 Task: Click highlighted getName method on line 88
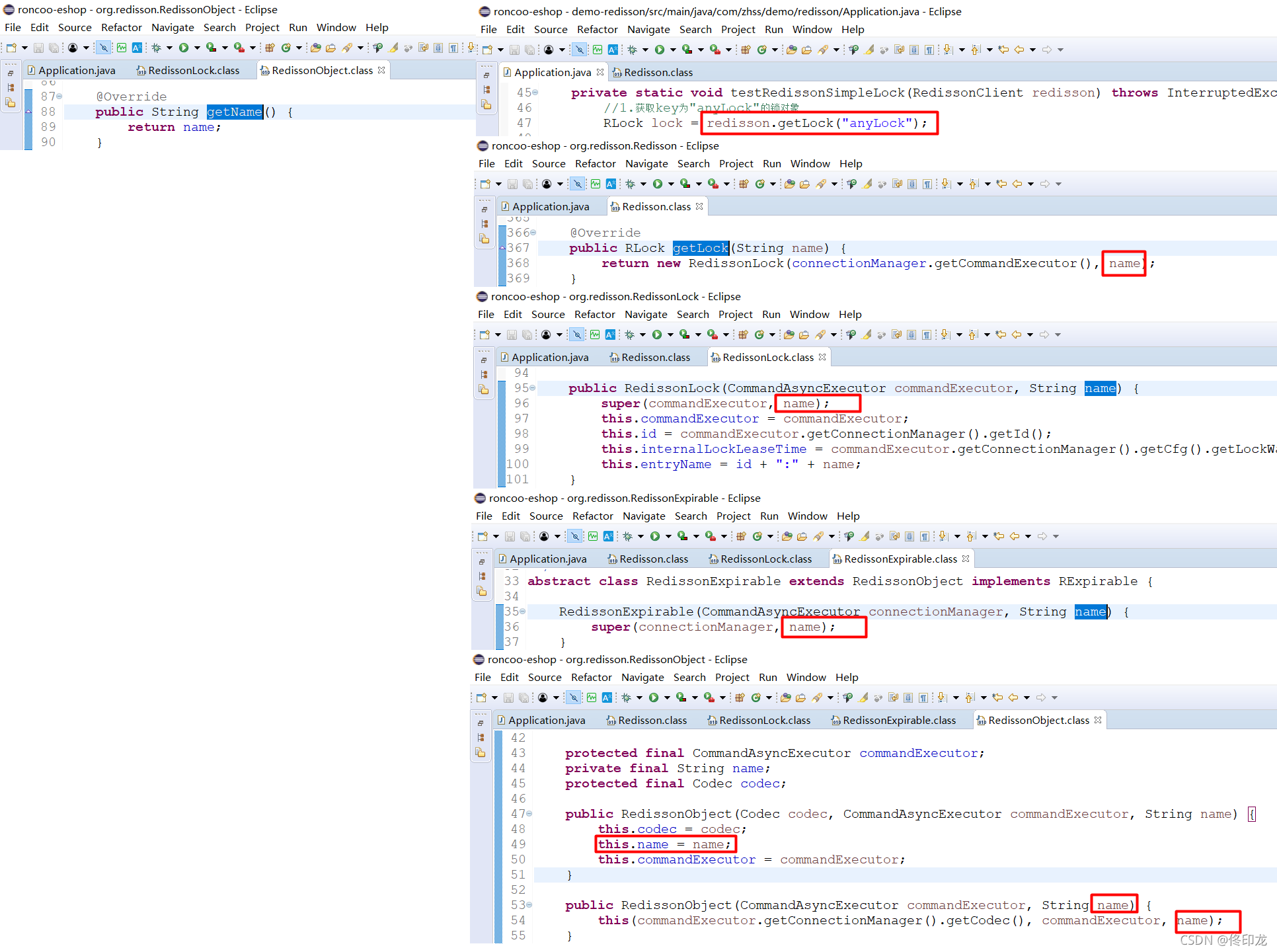pos(234,112)
